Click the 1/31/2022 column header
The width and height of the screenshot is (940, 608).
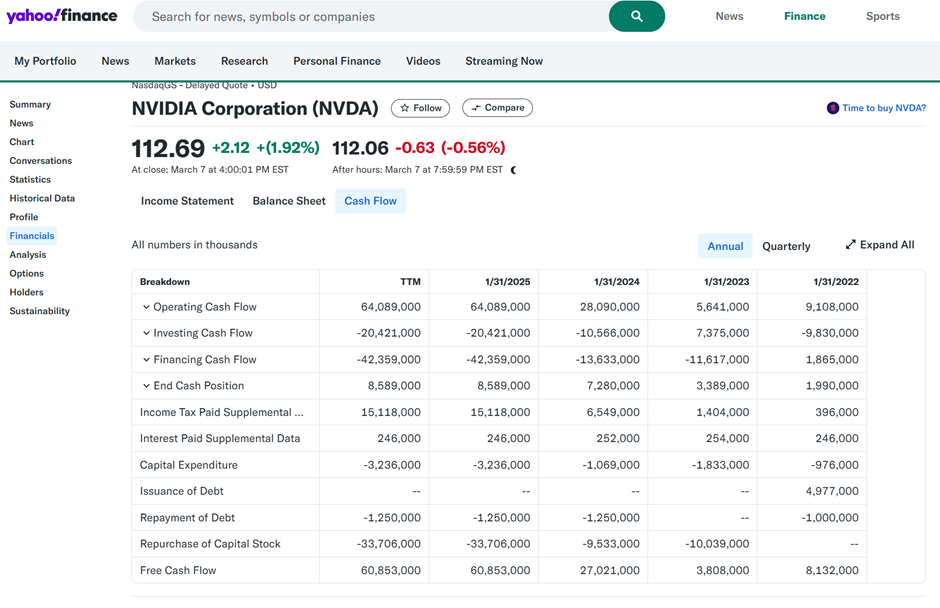[x=836, y=282]
